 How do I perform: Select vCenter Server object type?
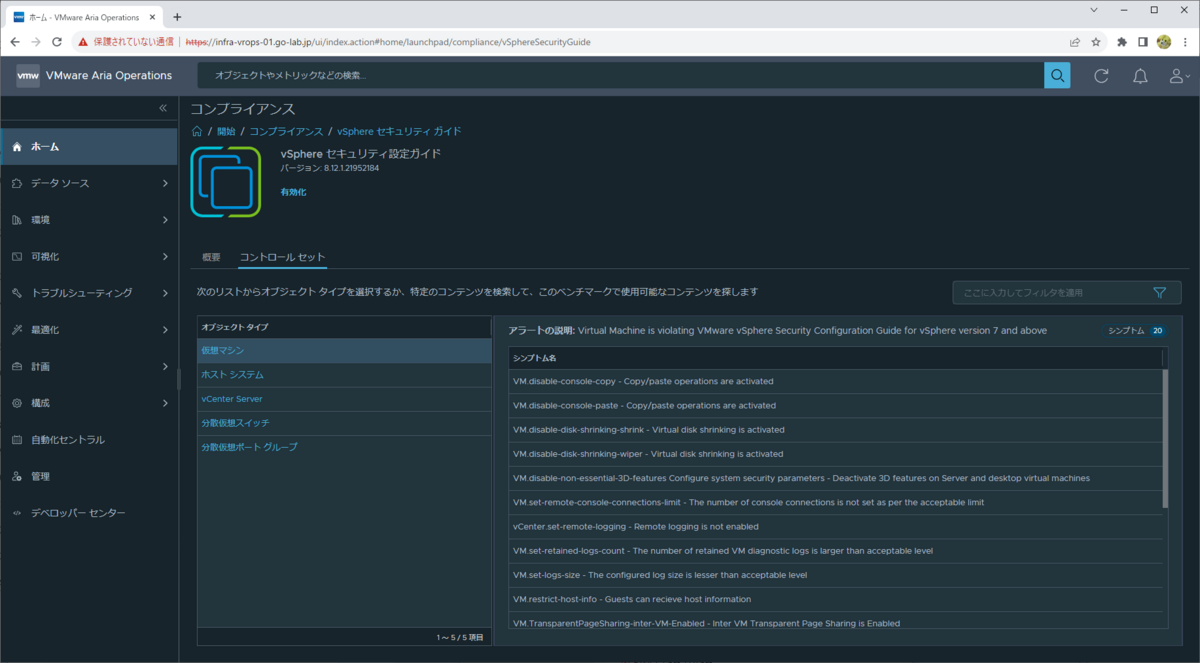[344, 399]
